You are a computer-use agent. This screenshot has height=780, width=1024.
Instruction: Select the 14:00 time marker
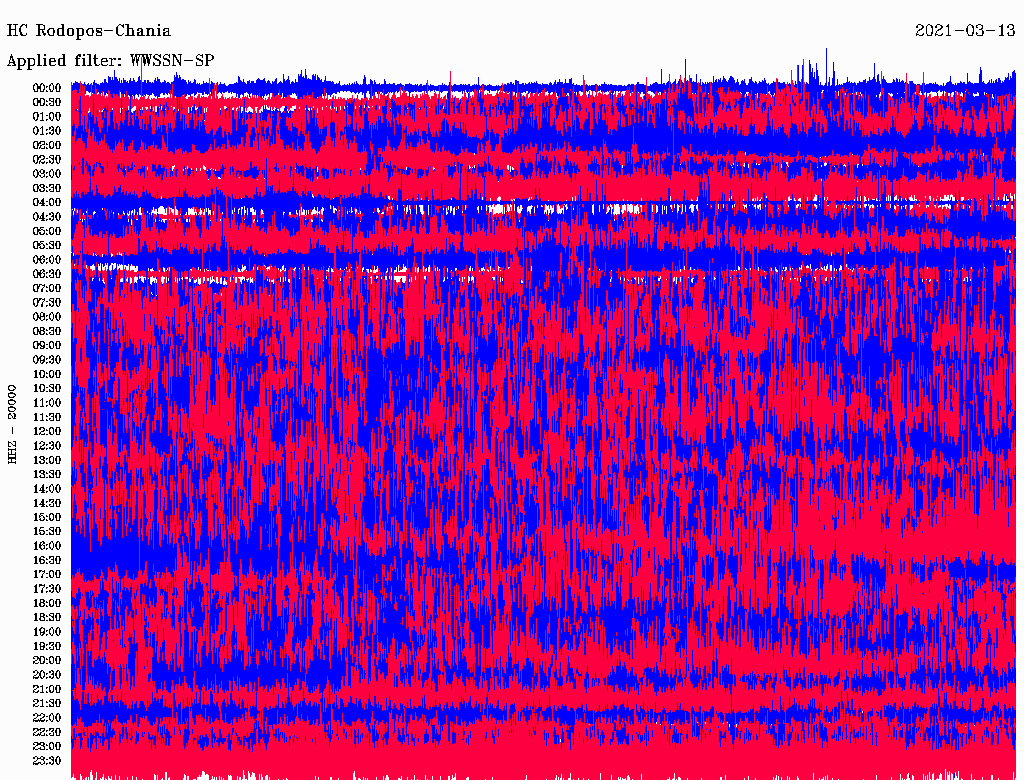tap(47, 489)
